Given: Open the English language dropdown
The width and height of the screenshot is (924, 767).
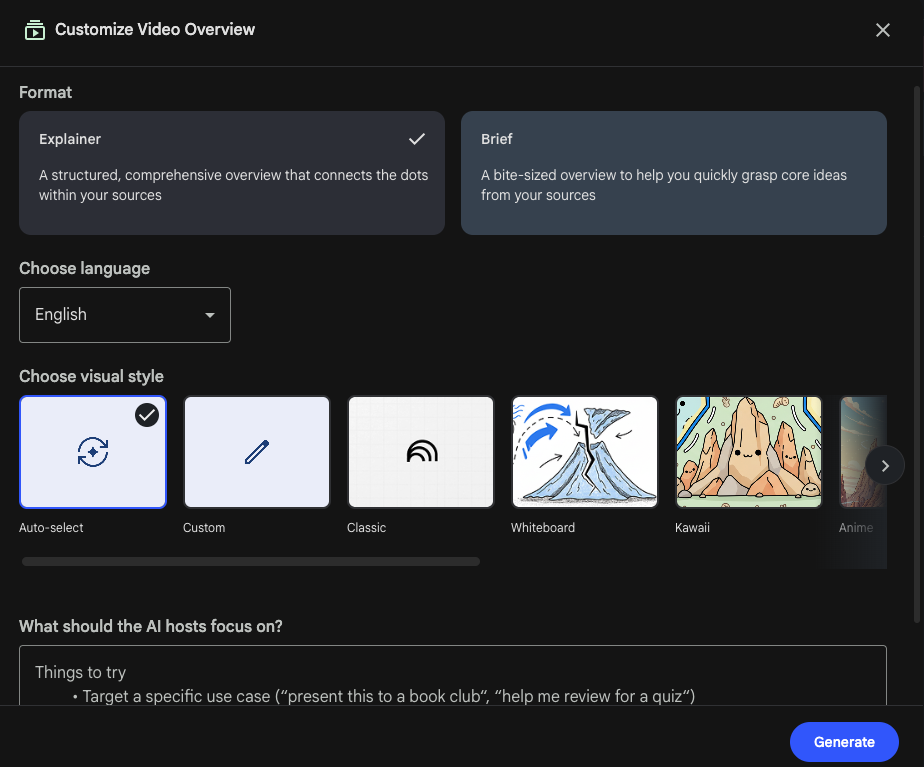Looking at the screenshot, I should click(x=125, y=315).
